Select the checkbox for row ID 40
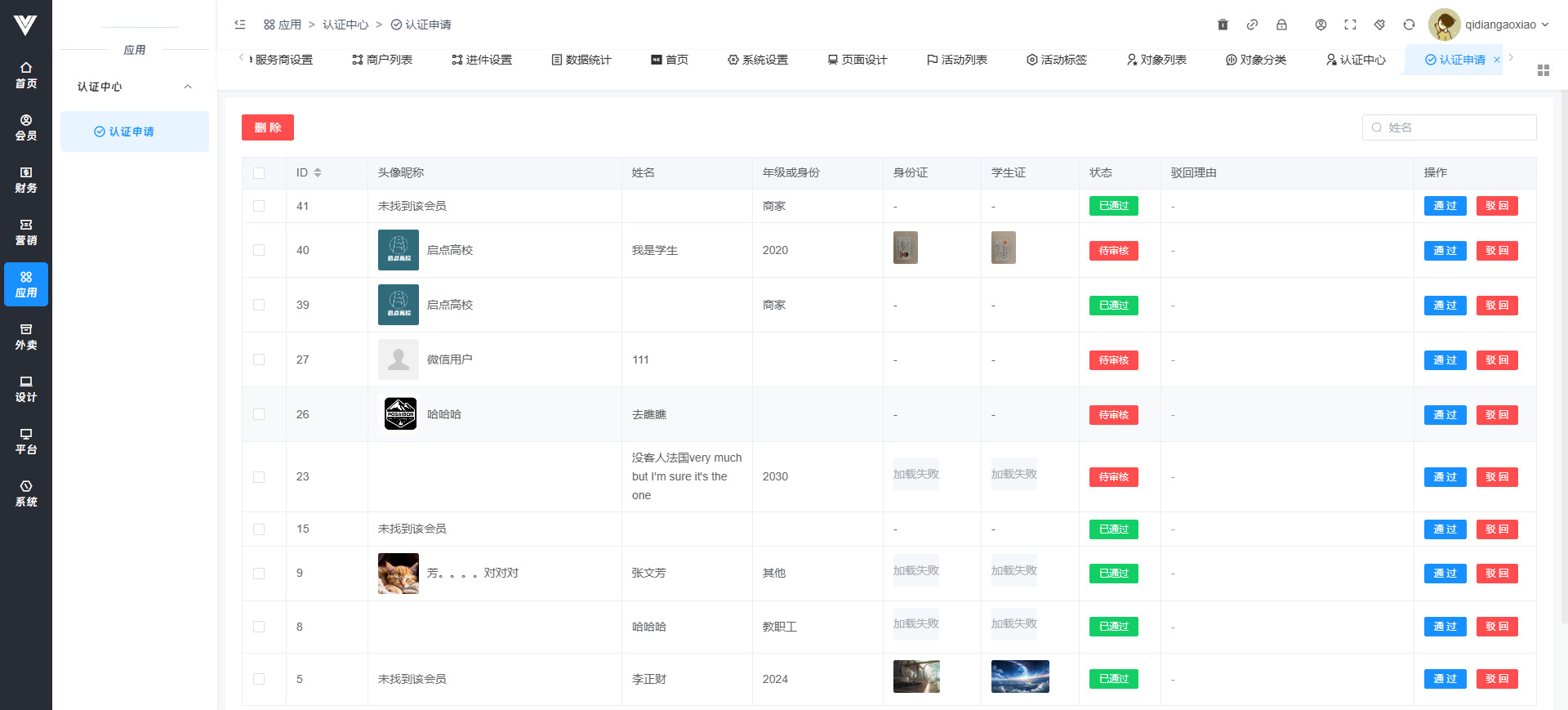Screen dimensions: 1568x710 coord(259,250)
